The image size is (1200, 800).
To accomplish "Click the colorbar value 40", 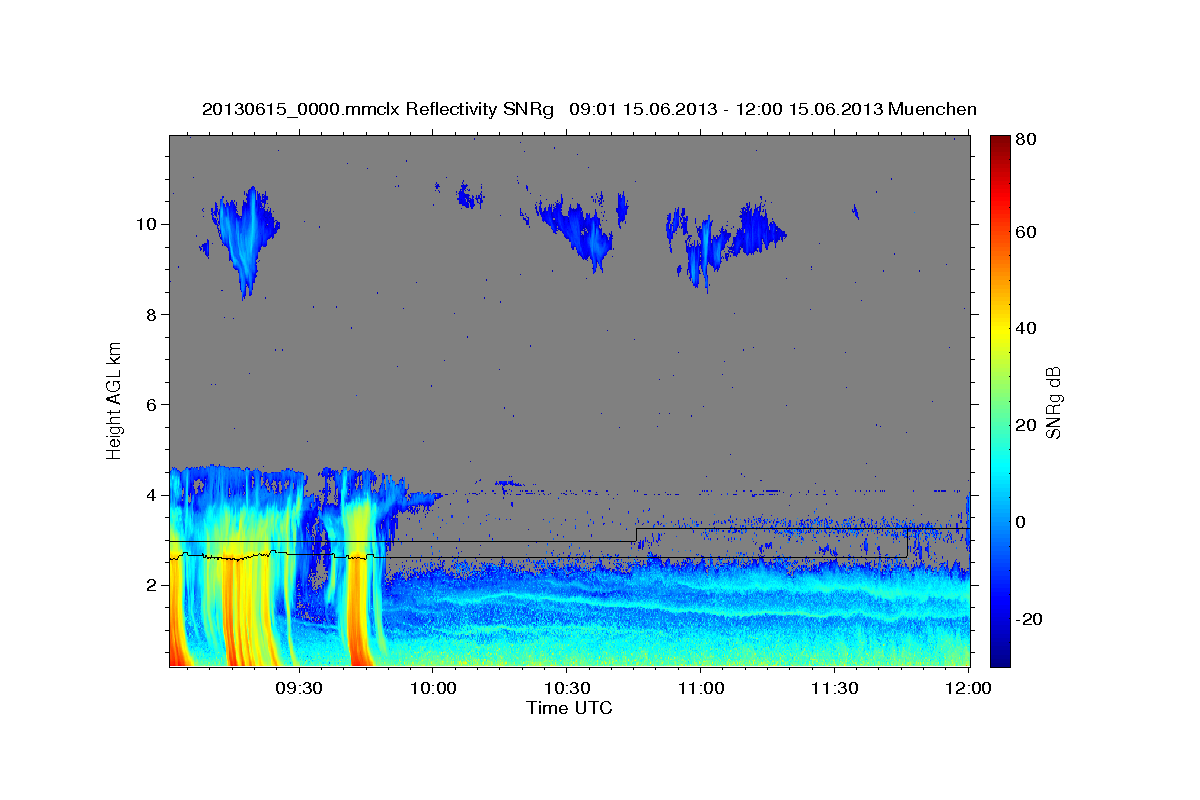I will pyautogui.click(x=1025, y=328).
